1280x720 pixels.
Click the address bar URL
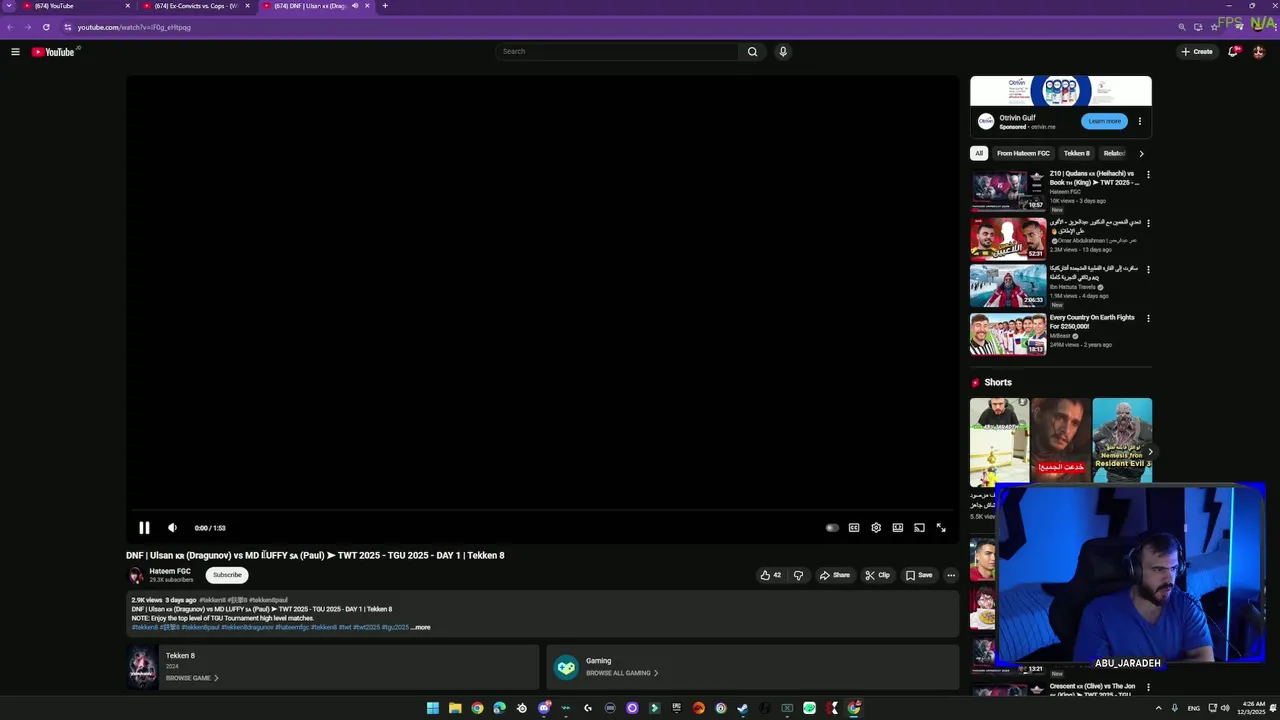(x=134, y=27)
